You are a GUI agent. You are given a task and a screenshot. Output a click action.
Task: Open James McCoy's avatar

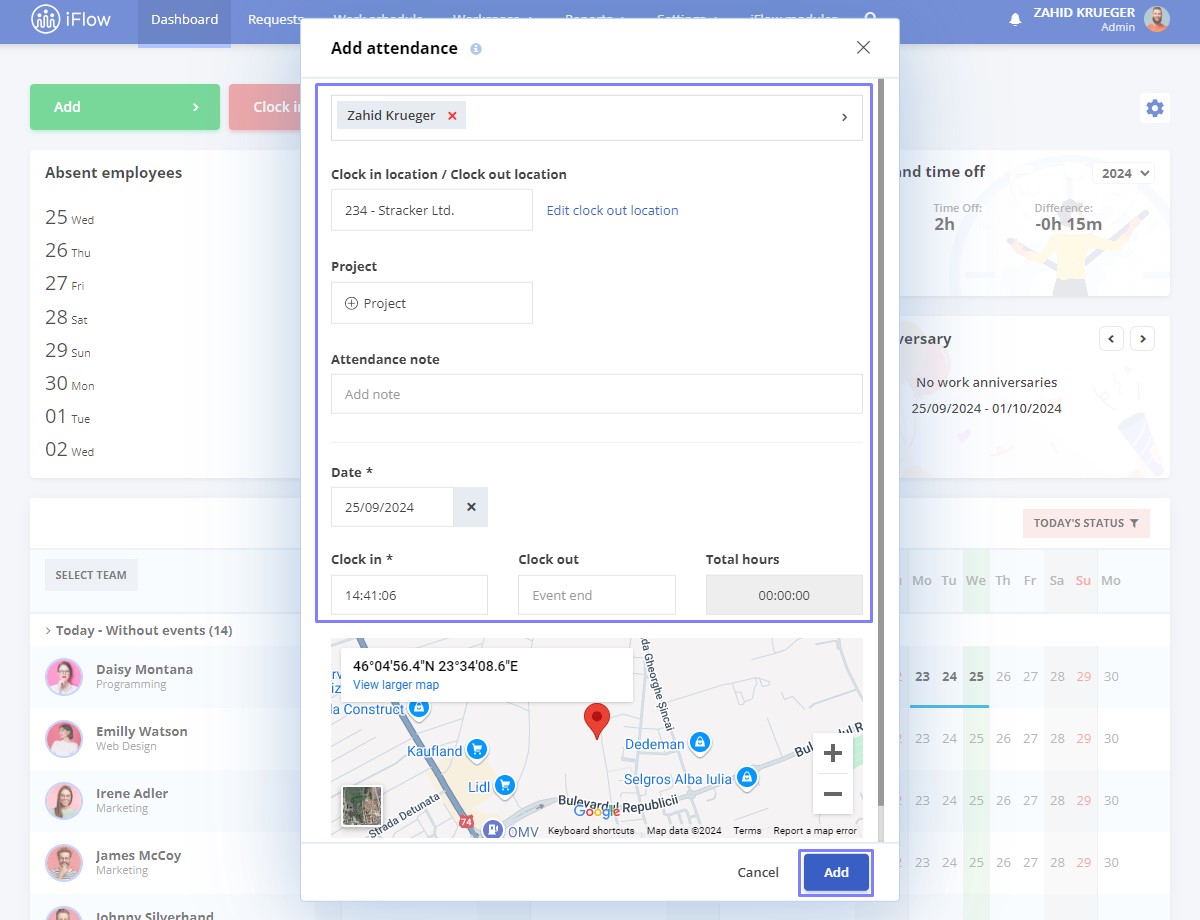(x=64, y=863)
